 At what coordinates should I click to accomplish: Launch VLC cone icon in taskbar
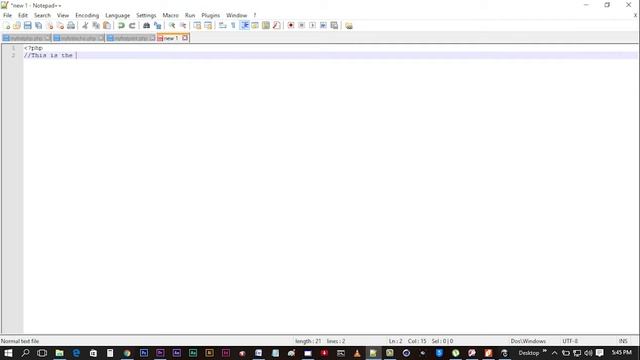(357, 353)
